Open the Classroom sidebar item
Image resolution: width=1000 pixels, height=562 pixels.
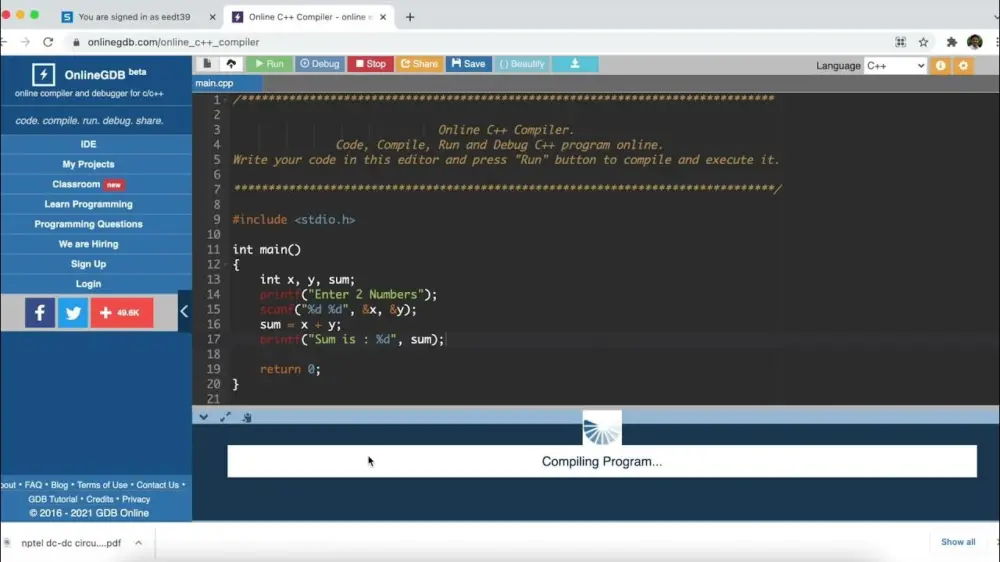tap(88, 184)
